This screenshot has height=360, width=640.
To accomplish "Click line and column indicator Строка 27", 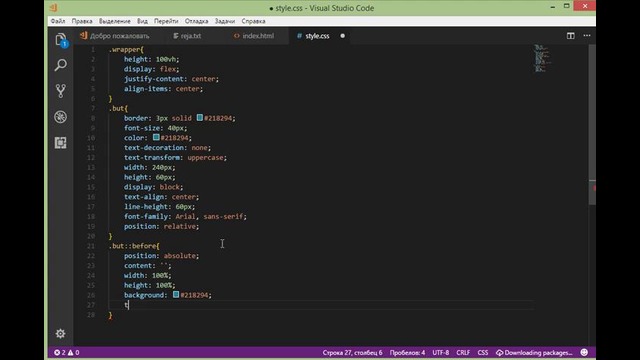I will 352,353.
